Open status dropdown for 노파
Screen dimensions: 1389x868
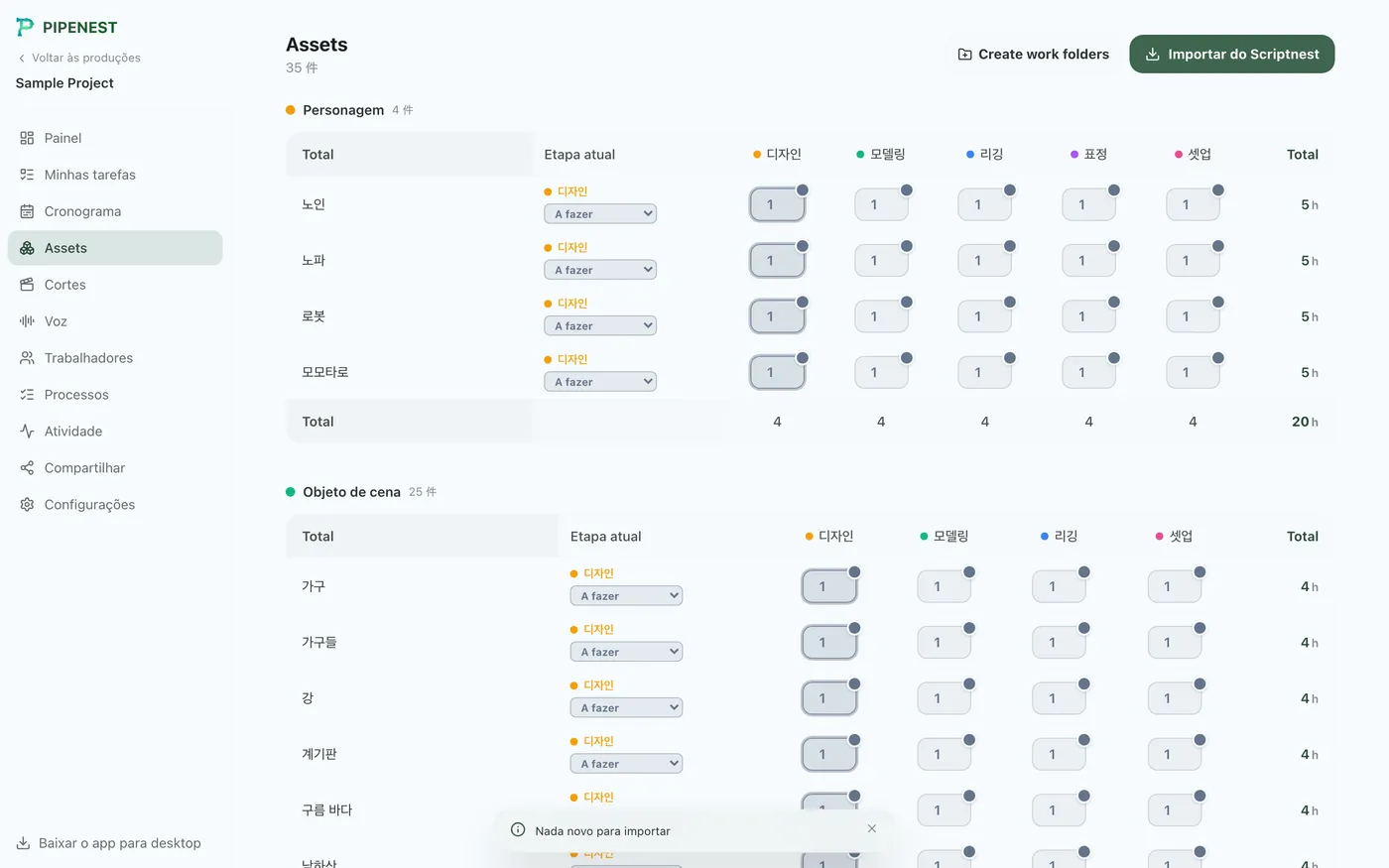(x=600, y=270)
